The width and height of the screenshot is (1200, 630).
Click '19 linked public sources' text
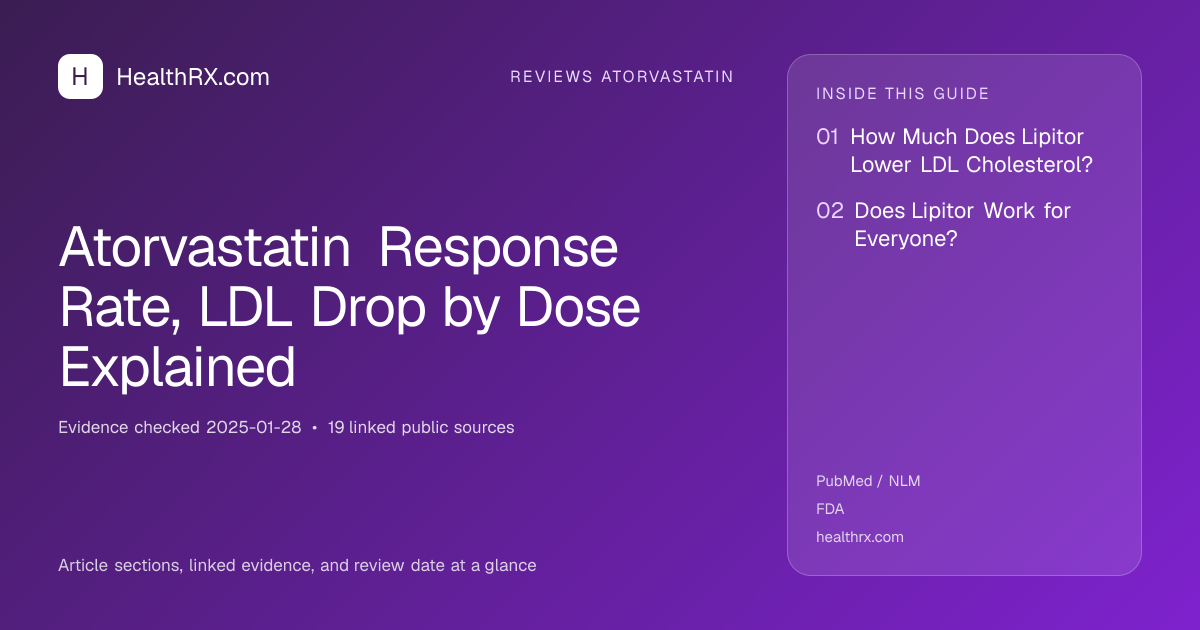[421, 428]
